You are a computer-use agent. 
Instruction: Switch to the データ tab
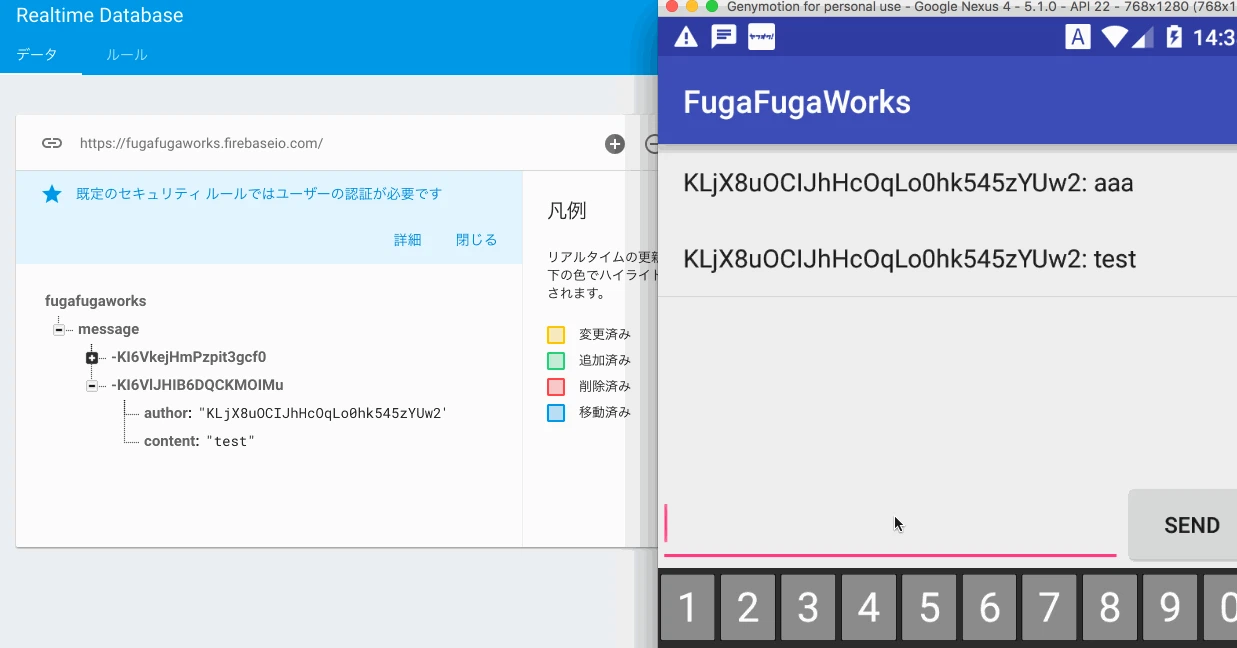point(36,55)
